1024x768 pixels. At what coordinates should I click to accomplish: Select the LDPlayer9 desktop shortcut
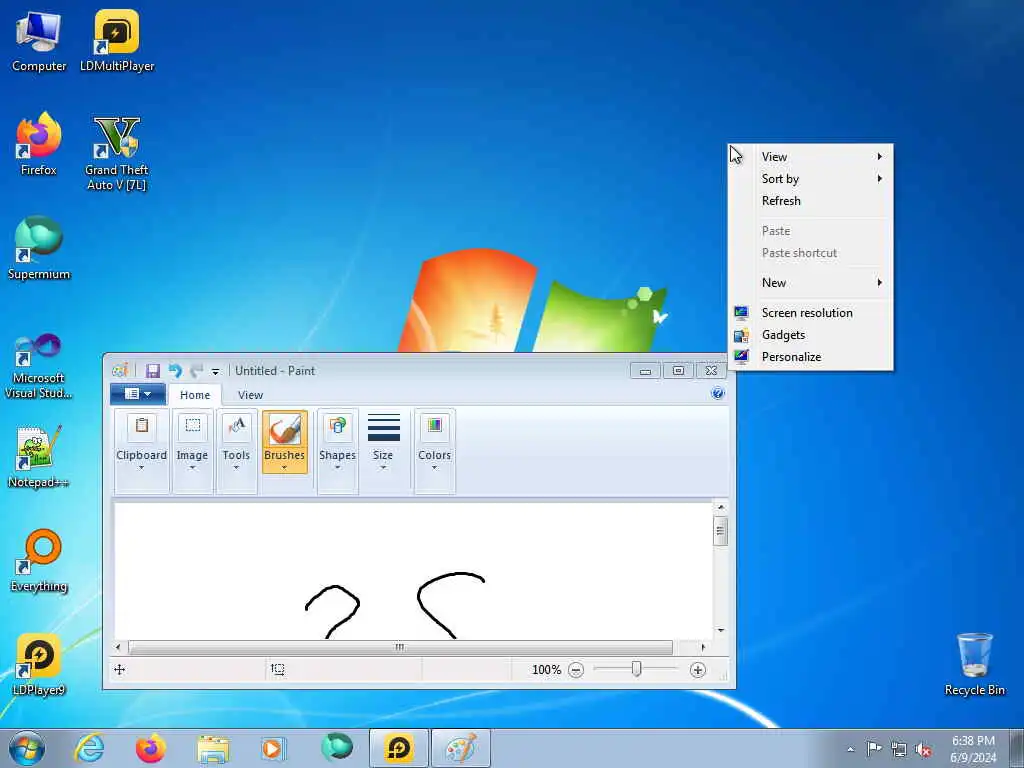(39, 664)
